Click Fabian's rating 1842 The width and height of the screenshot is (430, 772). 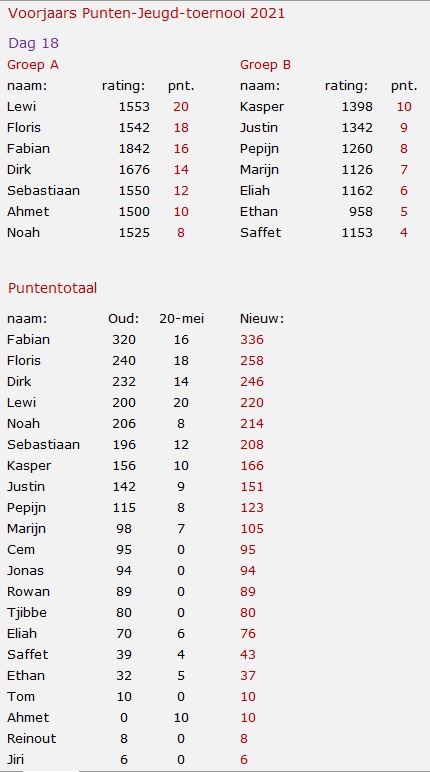pos(134,148)
